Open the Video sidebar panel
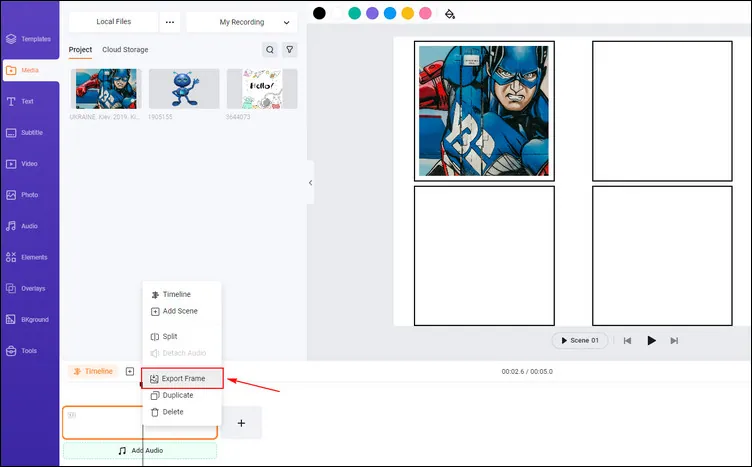This screenshot has height=467, width=752. (22, 163)
